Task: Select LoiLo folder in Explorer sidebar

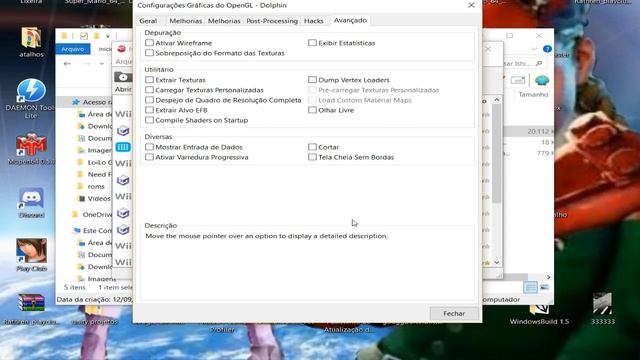Action: (95, 162)
